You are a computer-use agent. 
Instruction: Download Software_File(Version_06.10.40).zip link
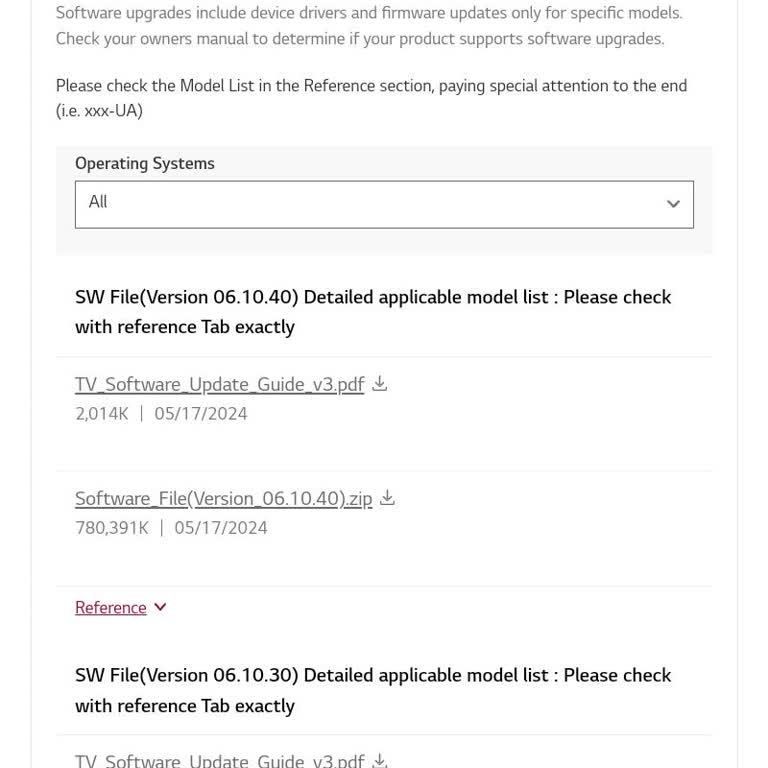224,499
